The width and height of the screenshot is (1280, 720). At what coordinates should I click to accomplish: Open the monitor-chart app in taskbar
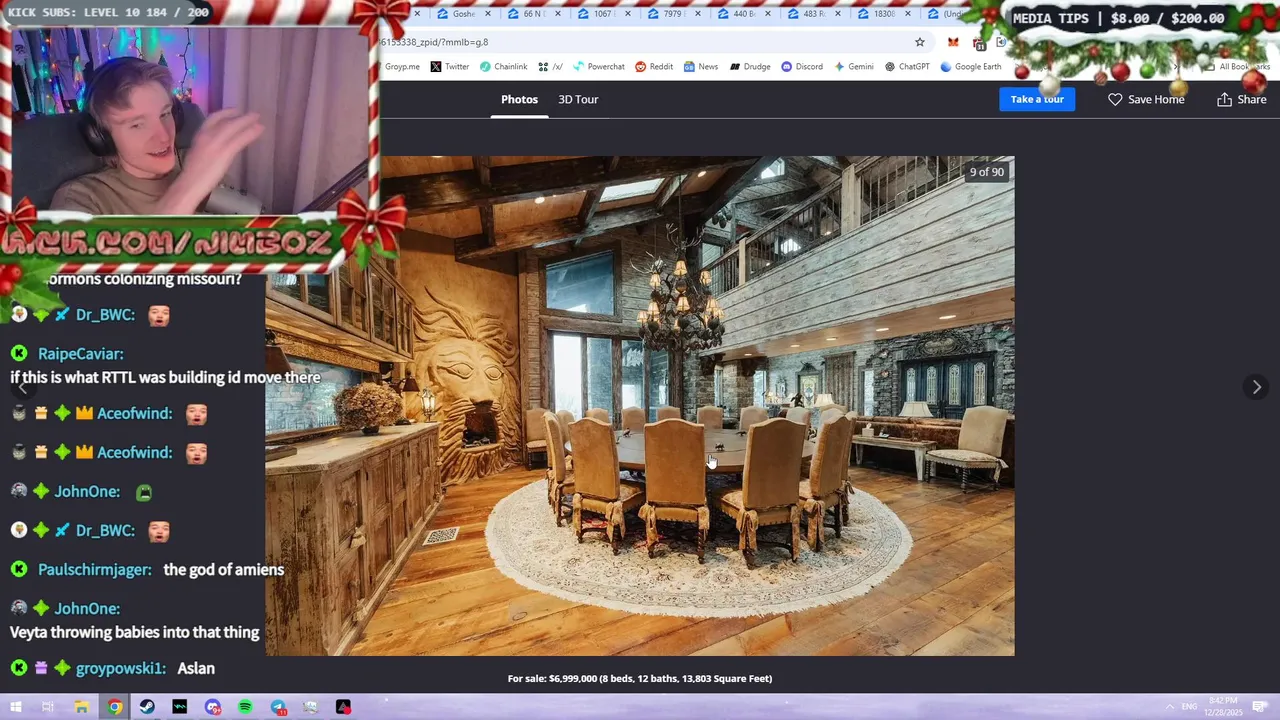click(310, 707)
